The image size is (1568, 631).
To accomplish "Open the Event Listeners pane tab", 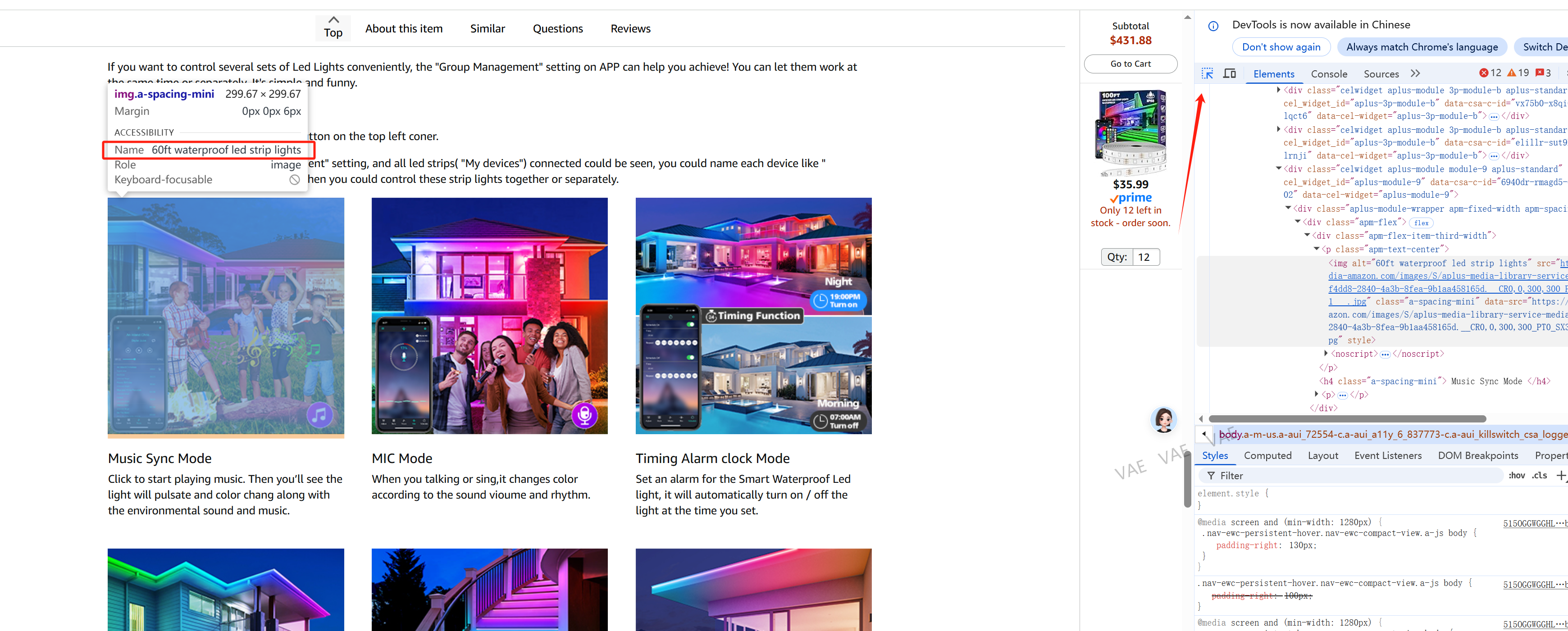I will (1388, 456).
